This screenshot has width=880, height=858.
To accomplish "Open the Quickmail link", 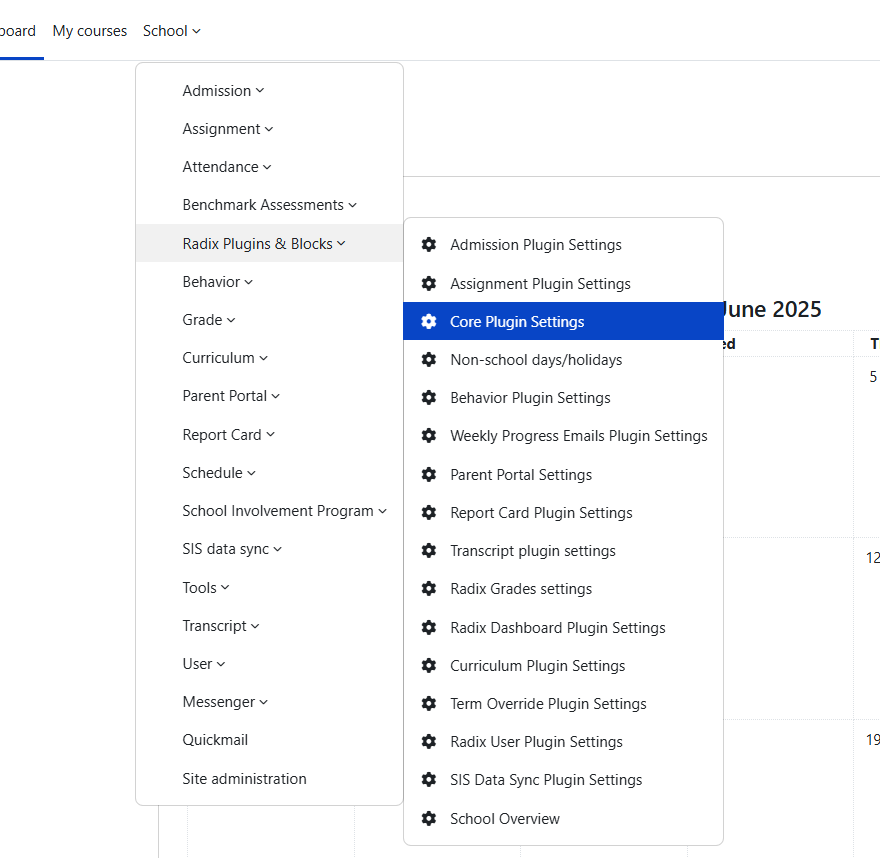I will tap(215, 740).
